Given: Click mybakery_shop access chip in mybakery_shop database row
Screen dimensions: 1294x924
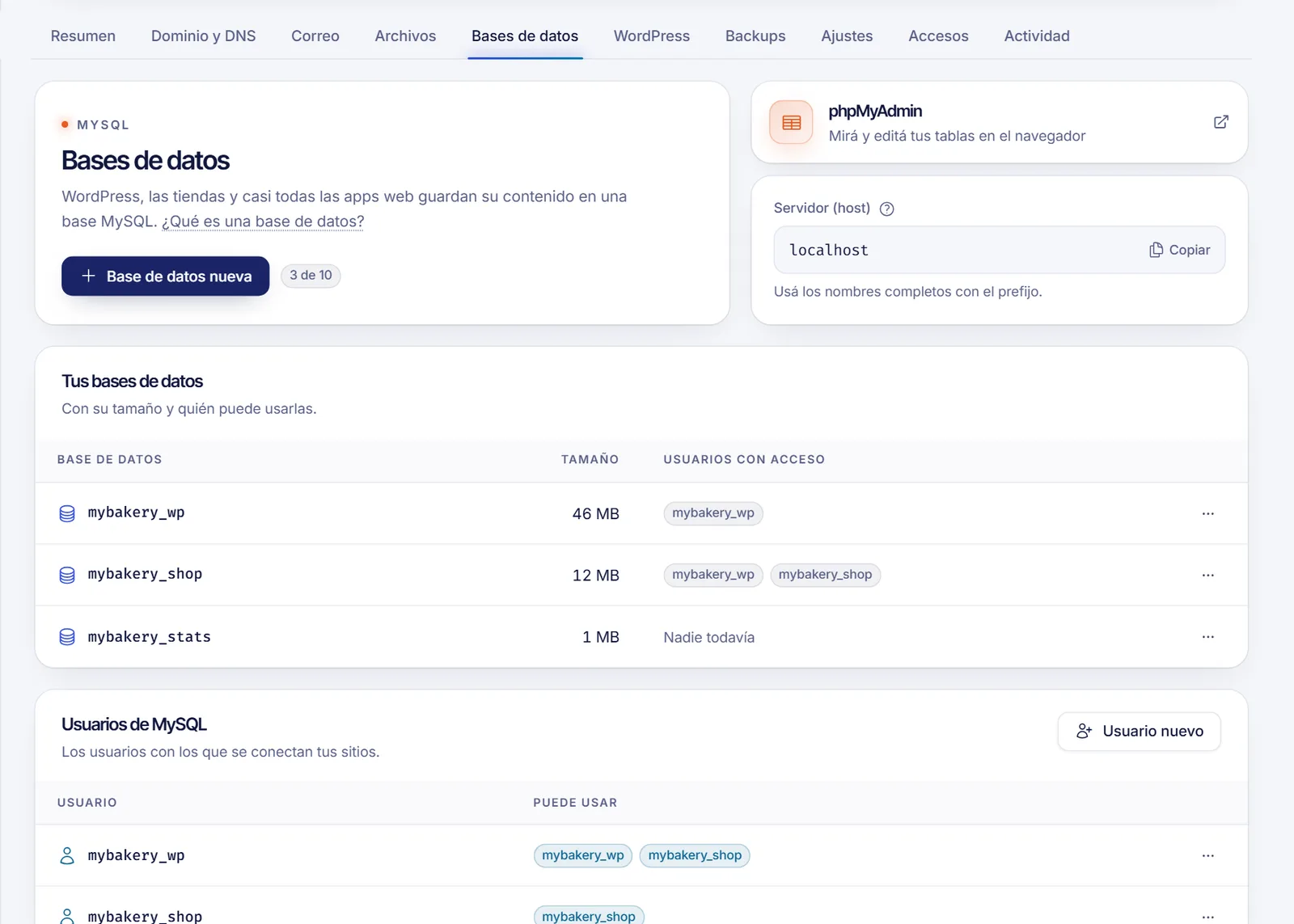Looking at the screenshot, I should pyautogui.click(x=825, y=575).
